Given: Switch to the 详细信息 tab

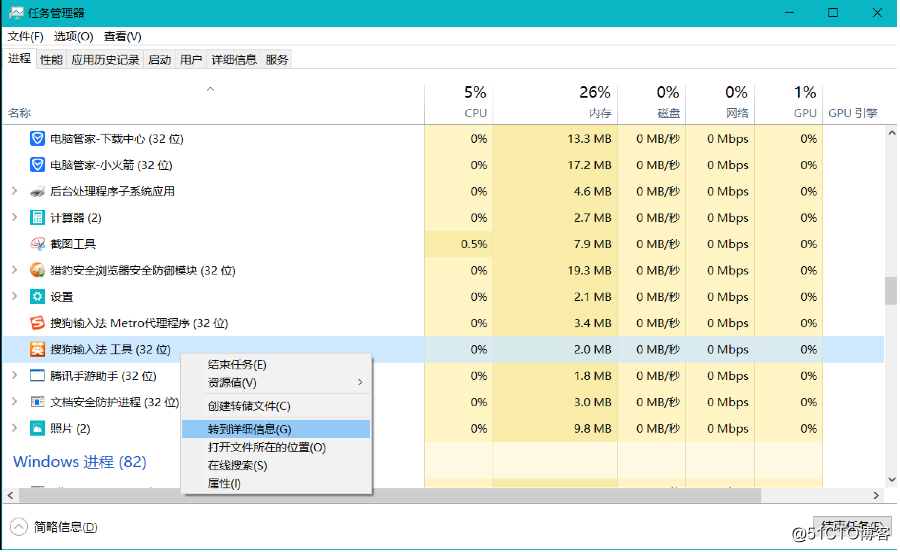Looking at the screenshot, I should click(234, 60).
